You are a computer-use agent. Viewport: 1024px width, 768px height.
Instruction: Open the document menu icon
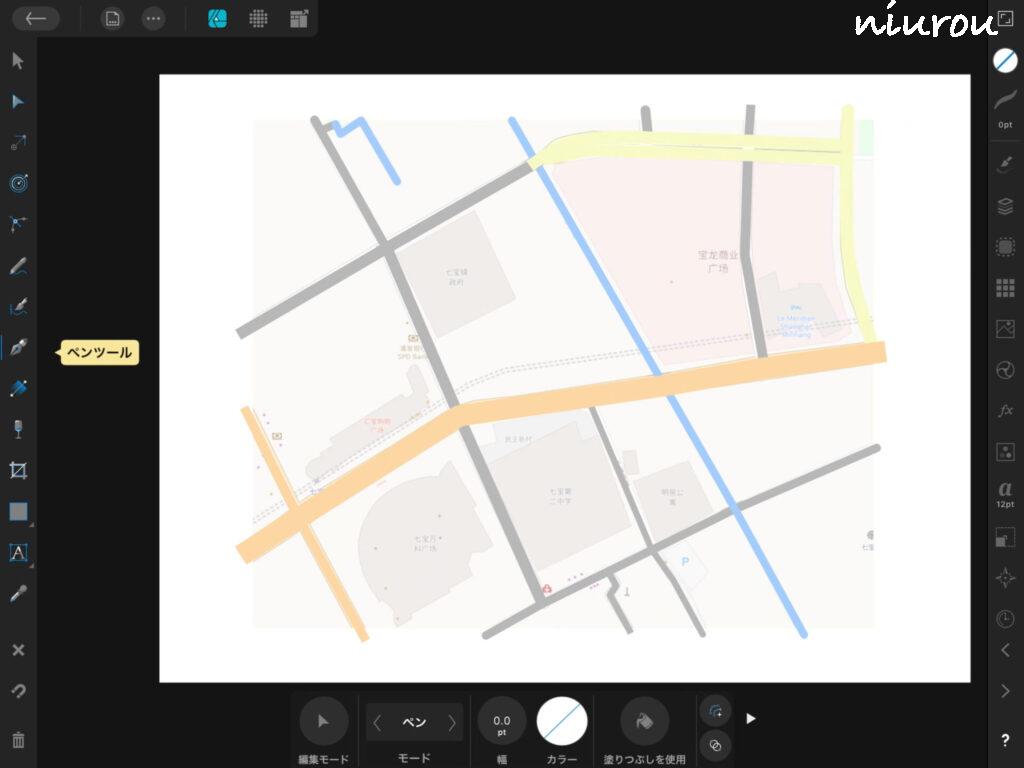click(112, 18)
